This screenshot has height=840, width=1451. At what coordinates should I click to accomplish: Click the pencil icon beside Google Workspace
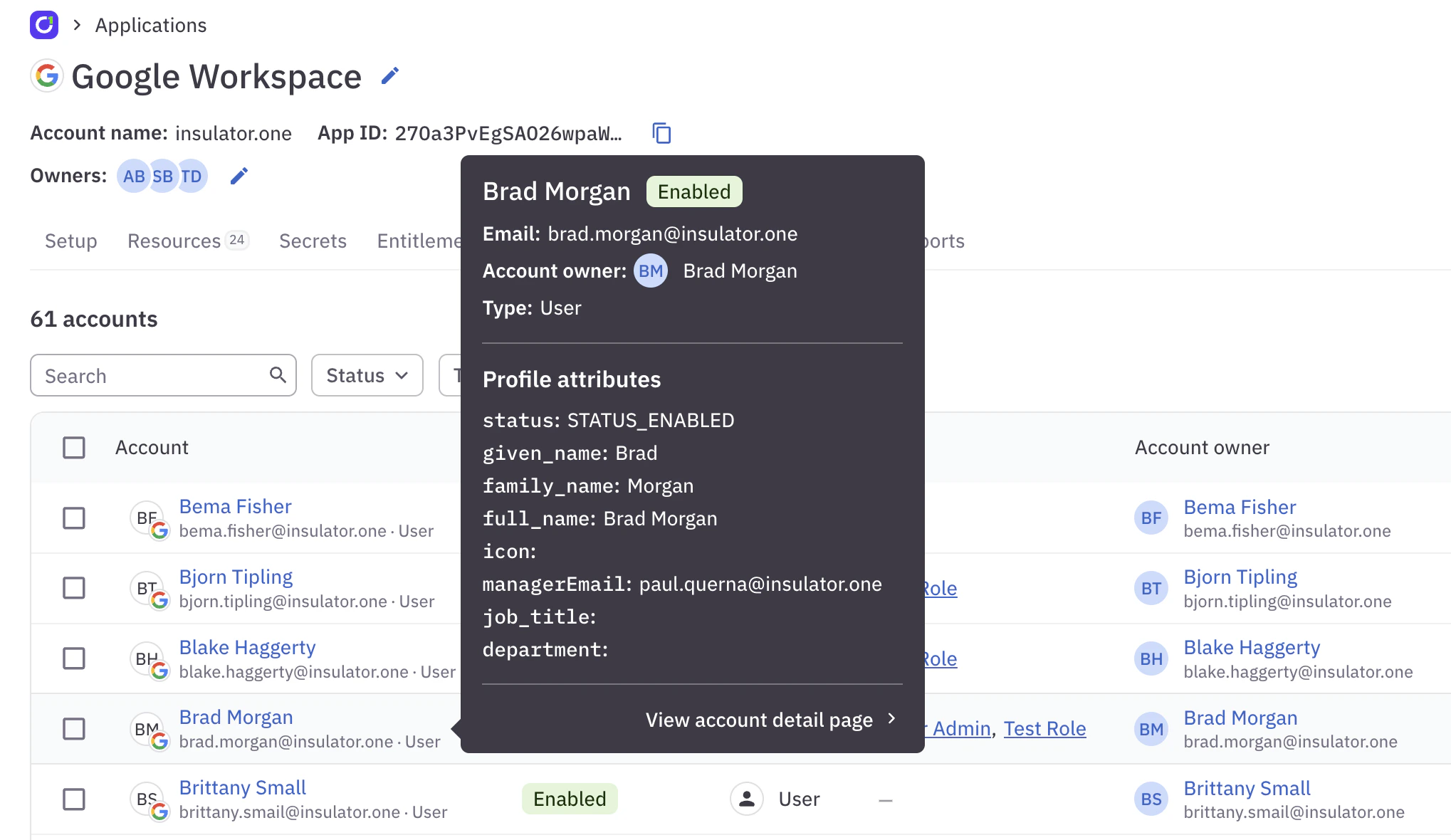(x=389, y=75)
